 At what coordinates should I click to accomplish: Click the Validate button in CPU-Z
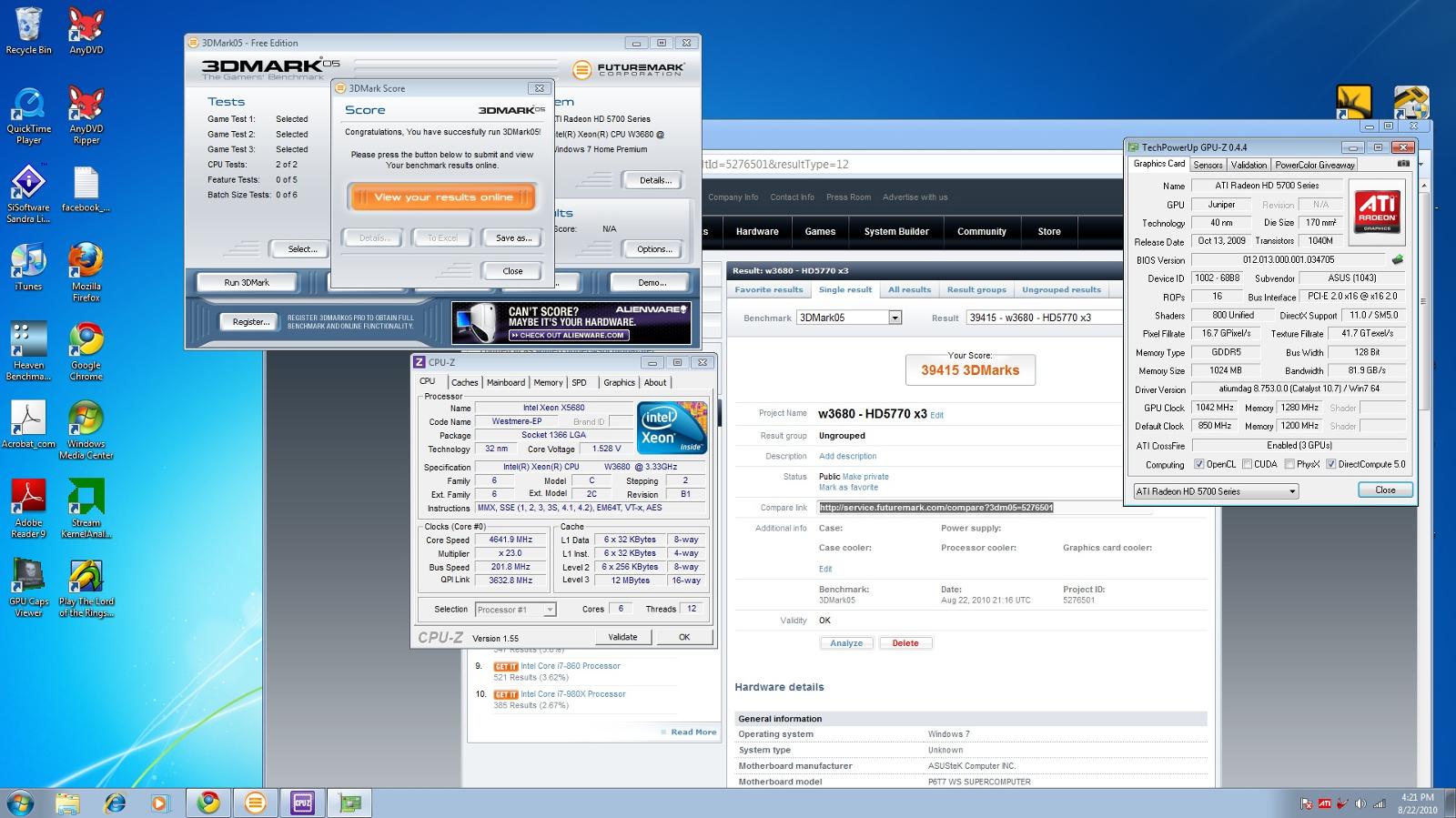tap(622, 637)
